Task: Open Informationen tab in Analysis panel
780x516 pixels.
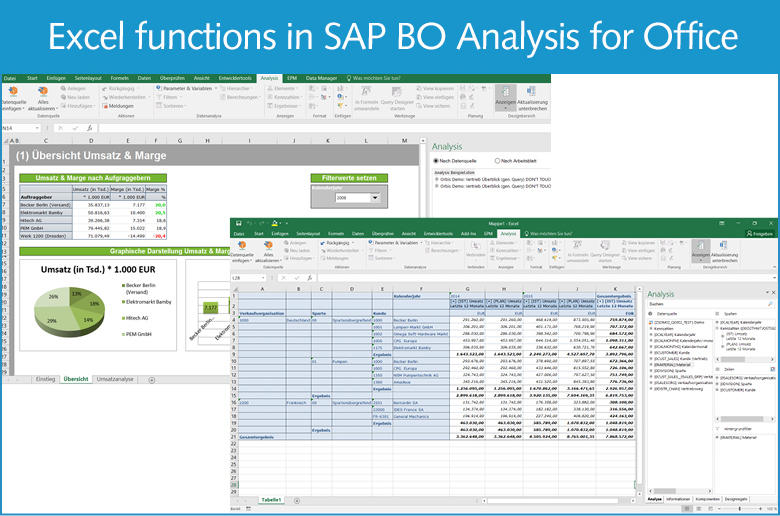Action: coord(678,499)
